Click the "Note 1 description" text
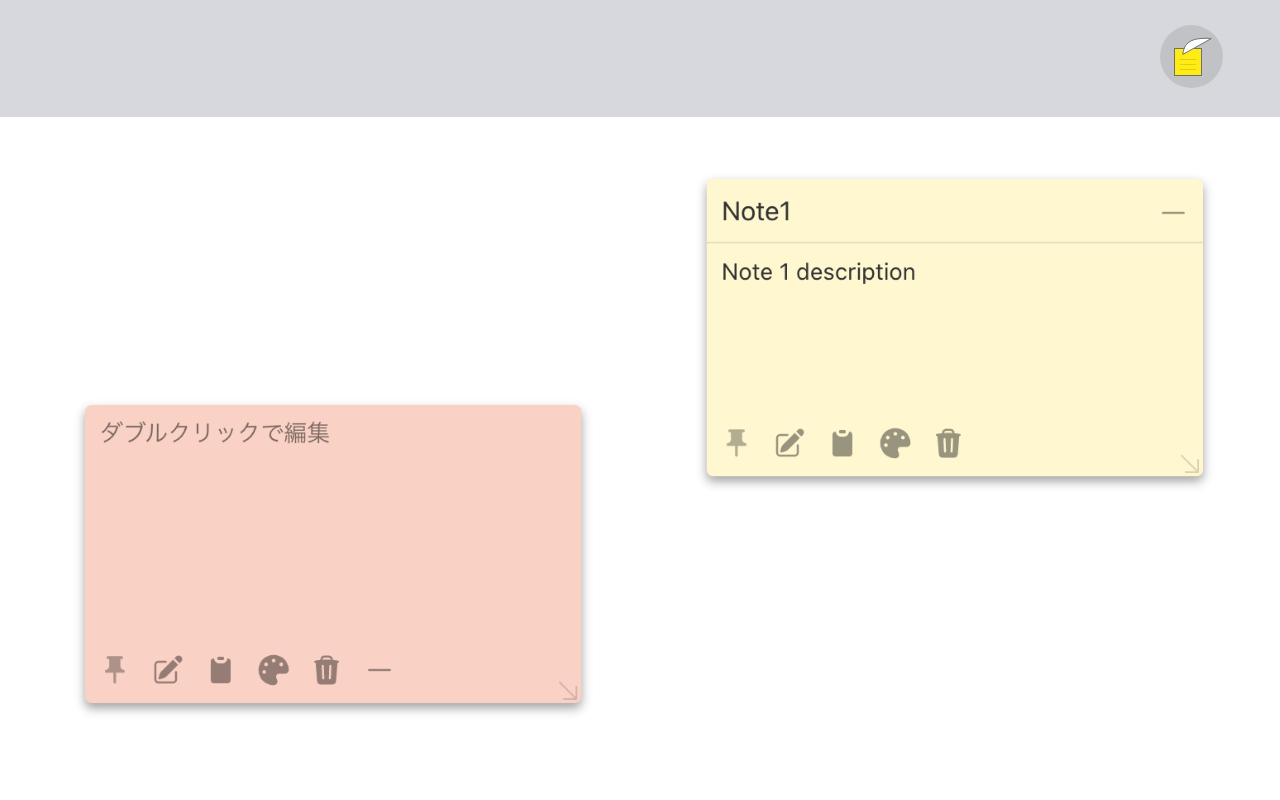1280x800 pixels. click(x=818, y=272)
